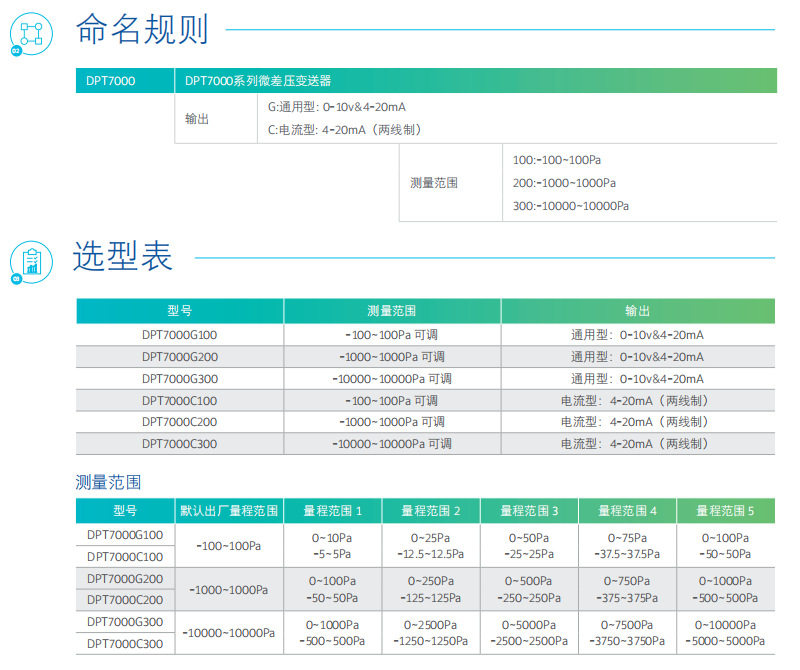Viewport: 800px width, 670px height.
Task: Click -100~100Pa 可调 in the DPT7000G100 row
Action: pyautogui.click(x=391, y=335)
